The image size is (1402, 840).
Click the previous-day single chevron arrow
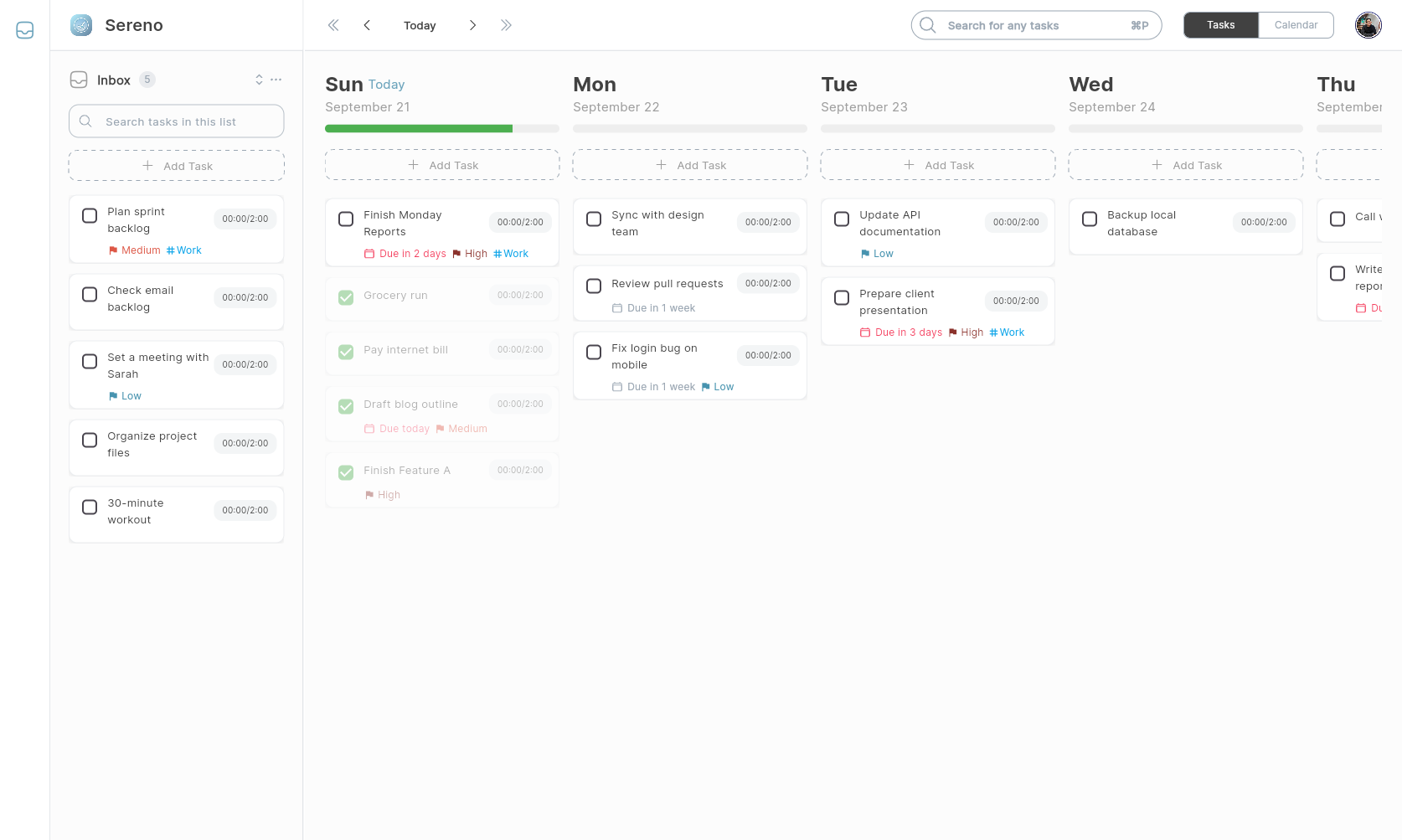click(x=367, y=25)
